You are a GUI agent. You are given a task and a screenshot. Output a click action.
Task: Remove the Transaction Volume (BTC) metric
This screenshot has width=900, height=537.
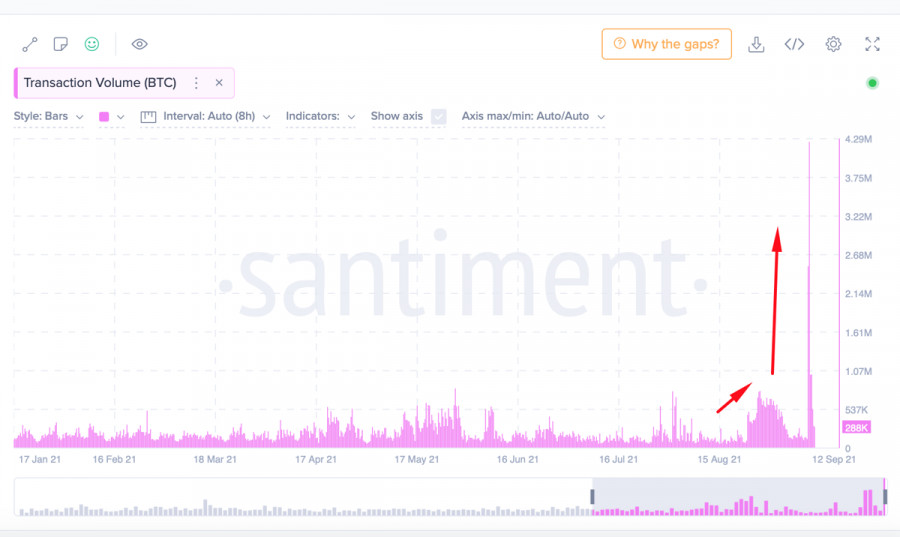[x=219, y=83]
